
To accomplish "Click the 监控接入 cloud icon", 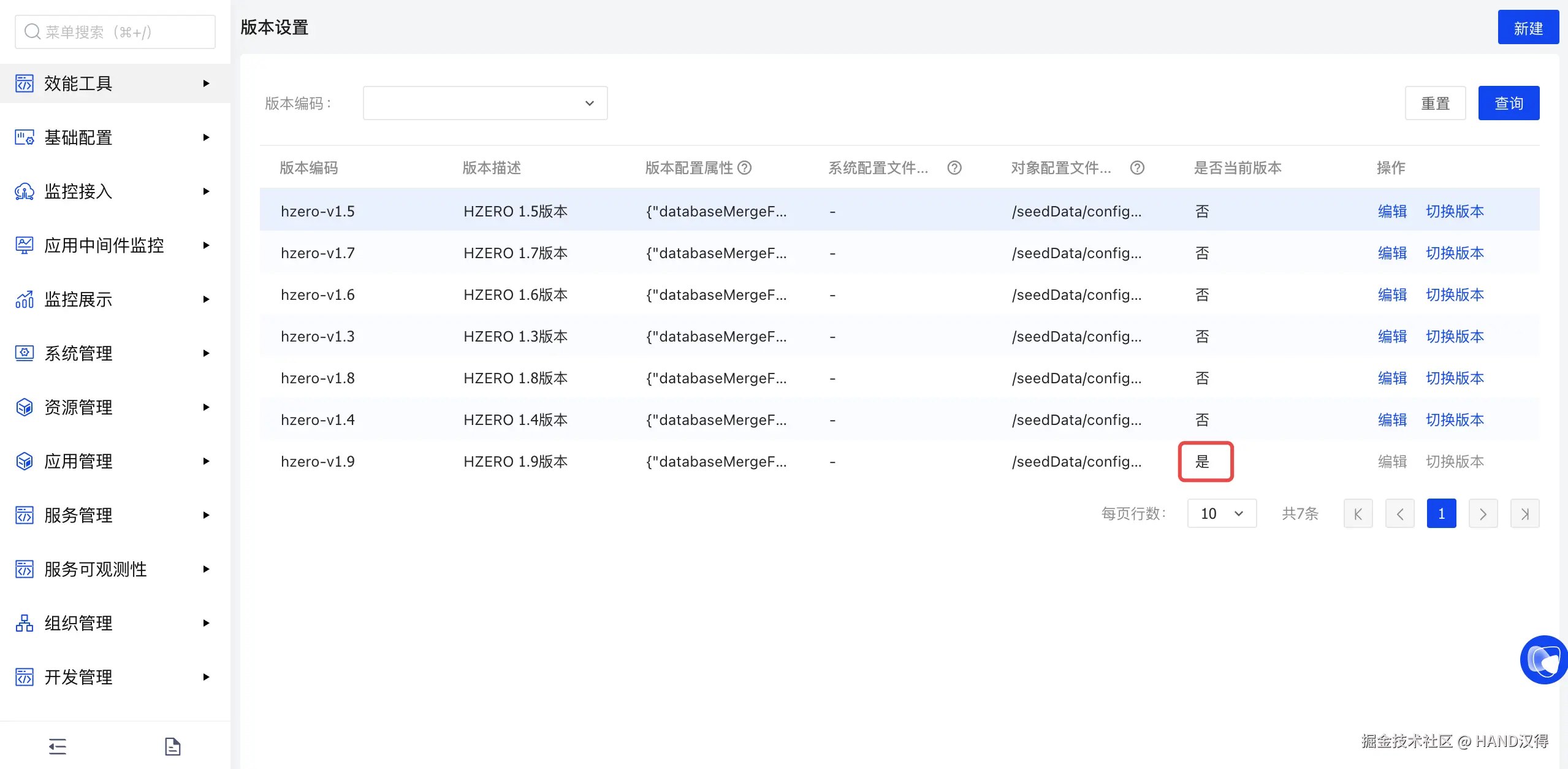I will pyautogui.click(x=25, y=191).
